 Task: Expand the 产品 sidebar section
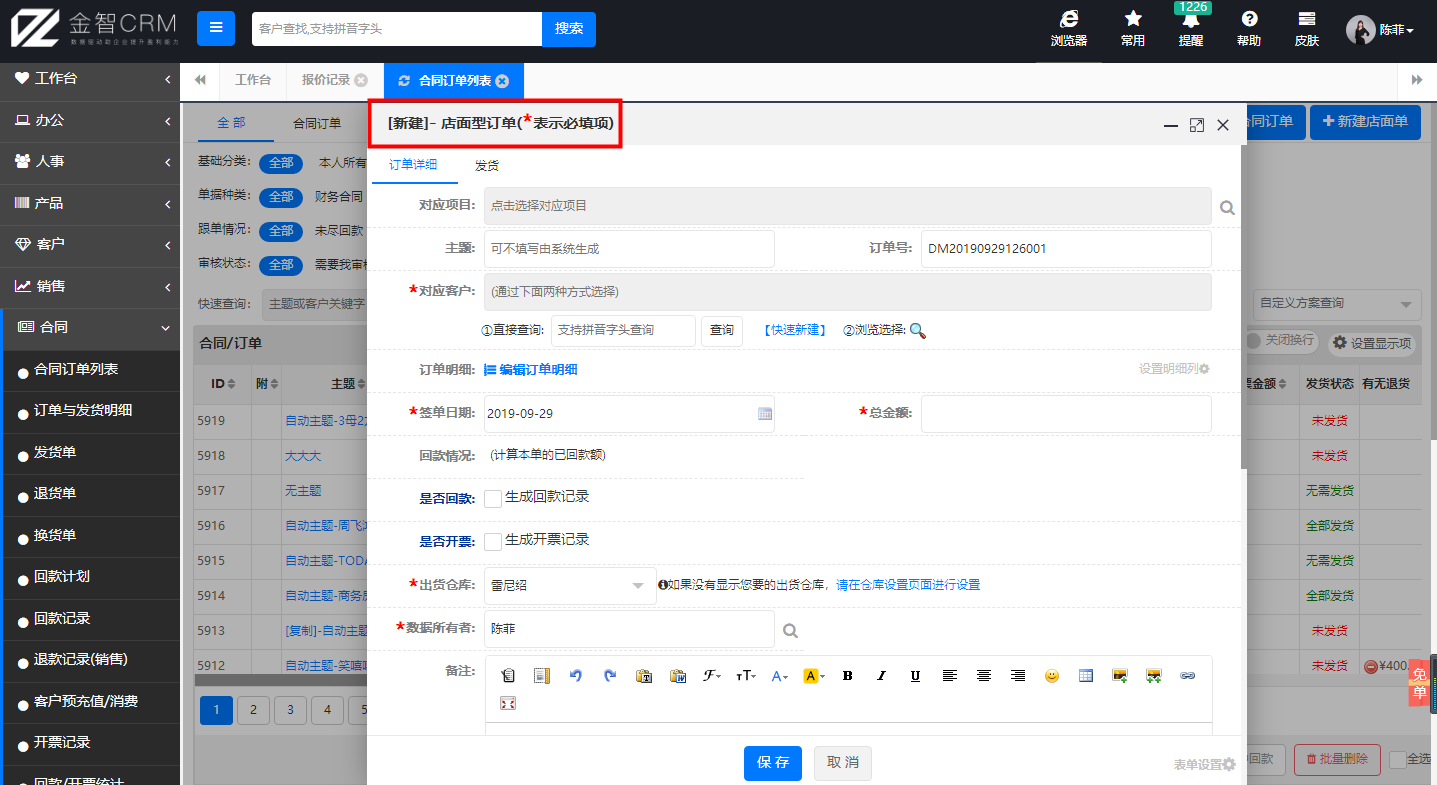point(90,203)
